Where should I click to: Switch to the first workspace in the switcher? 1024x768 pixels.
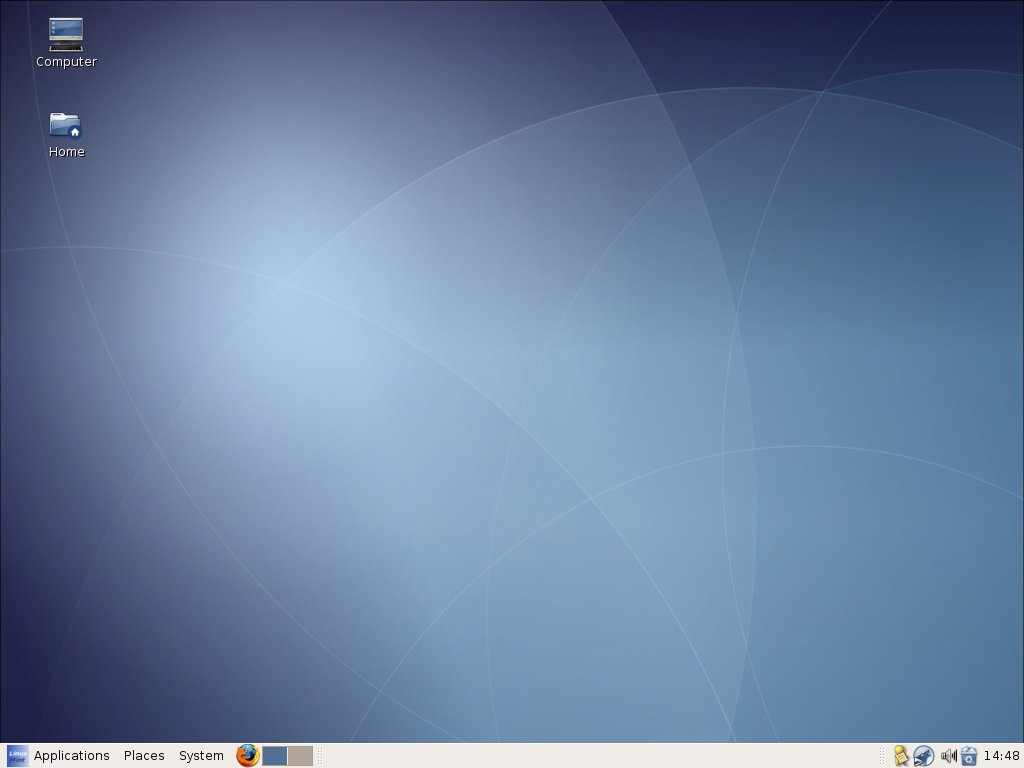(275, 756)
